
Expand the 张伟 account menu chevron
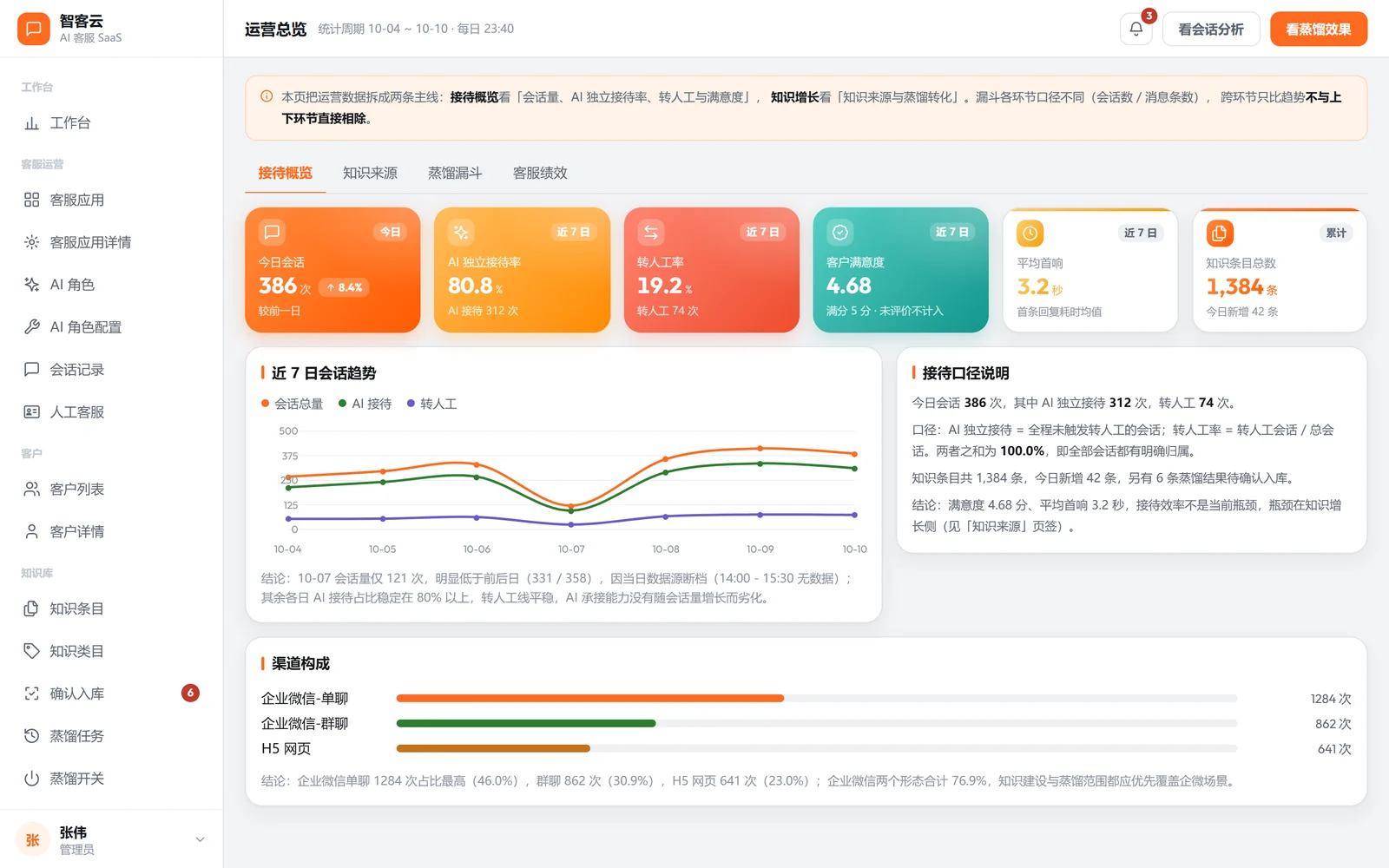(x=200, y=839)
